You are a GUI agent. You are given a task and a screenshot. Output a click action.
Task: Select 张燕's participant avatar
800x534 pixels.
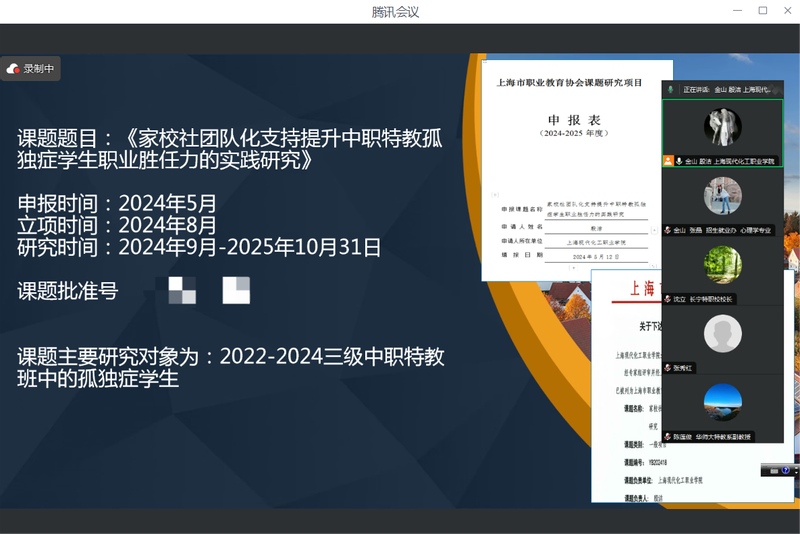tap(722, 195)
